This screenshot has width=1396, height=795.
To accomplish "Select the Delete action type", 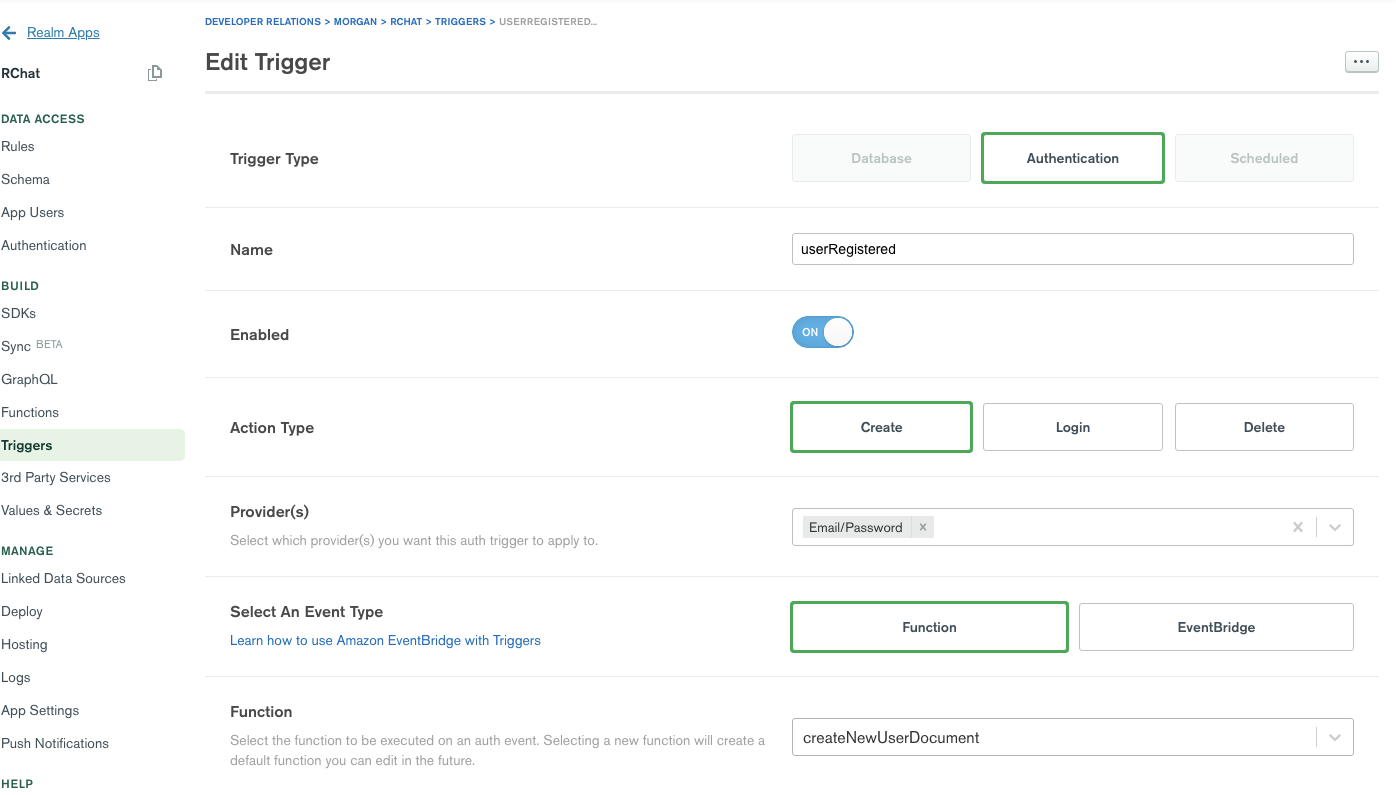I will (x=1263, y=427).
